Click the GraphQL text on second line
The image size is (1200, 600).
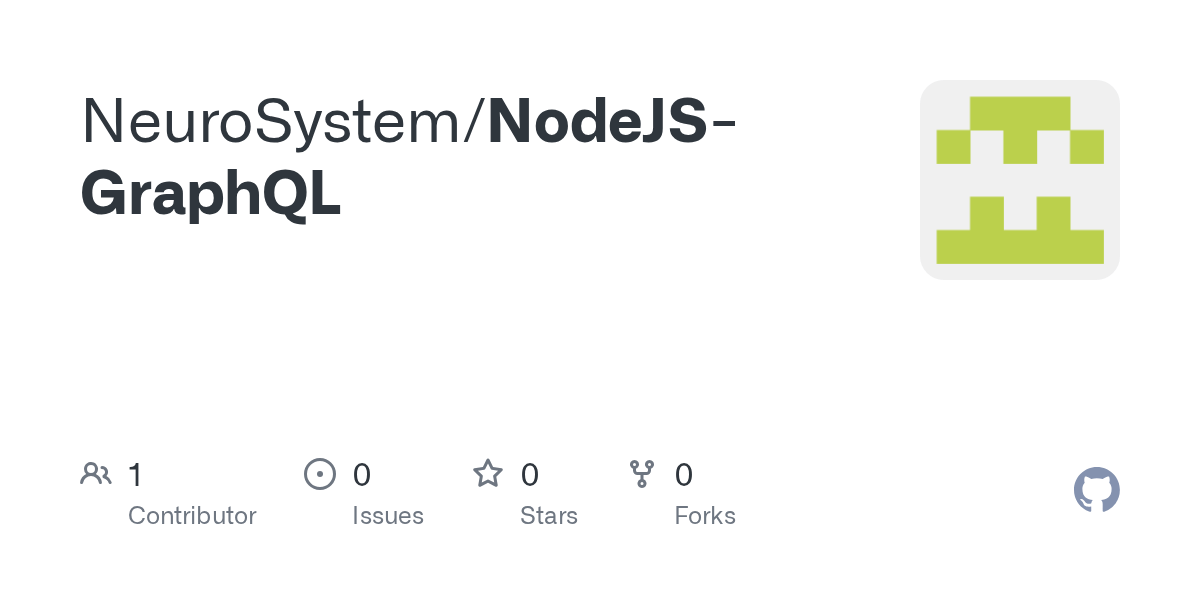[211, 194]
